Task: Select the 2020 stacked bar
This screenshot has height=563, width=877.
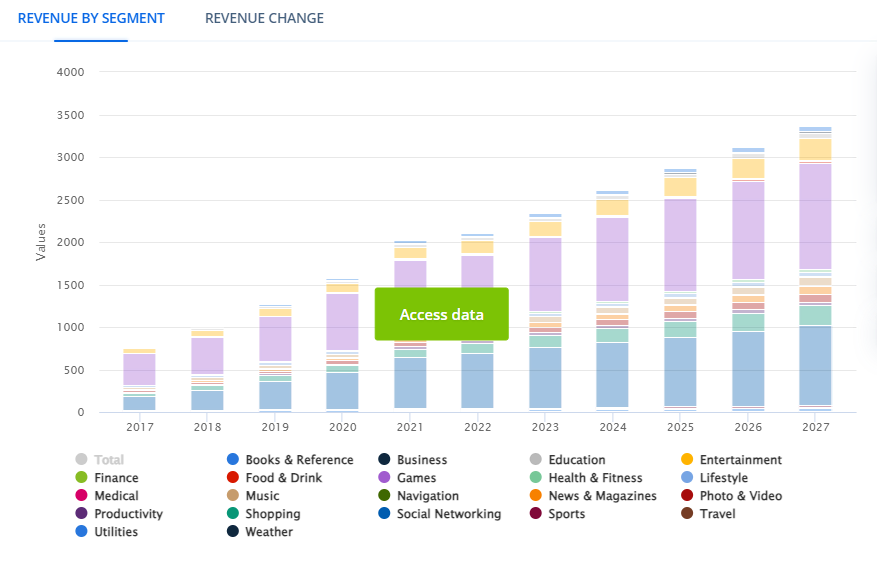Action: (342, 346)
